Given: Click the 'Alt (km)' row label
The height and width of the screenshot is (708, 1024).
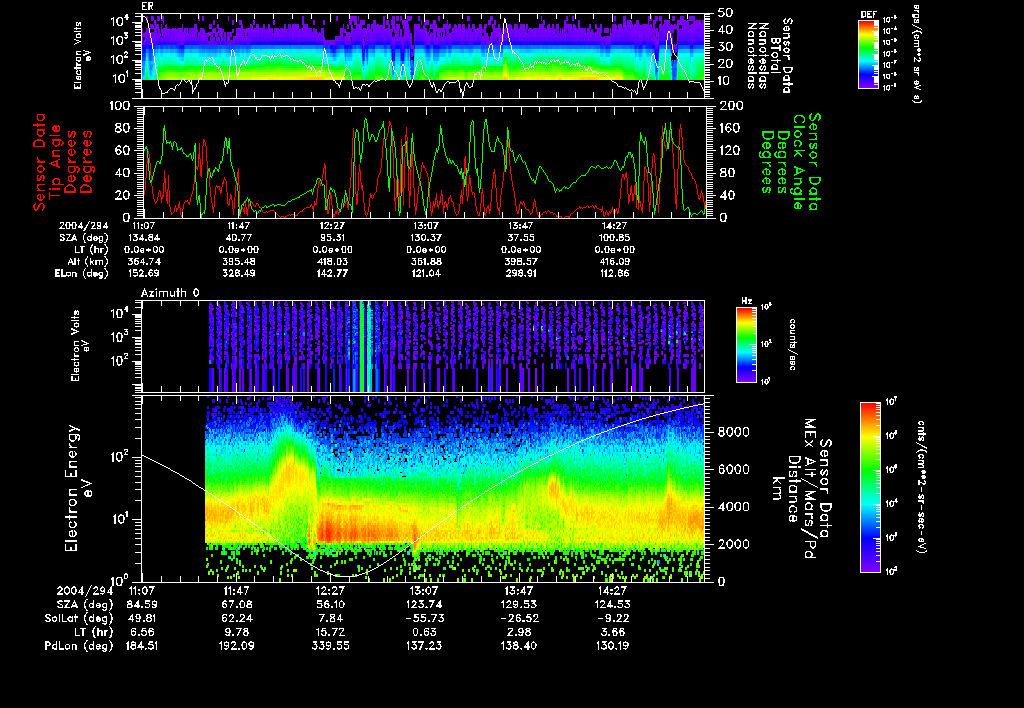Looking at the screenshot, I should click(90, 262).
